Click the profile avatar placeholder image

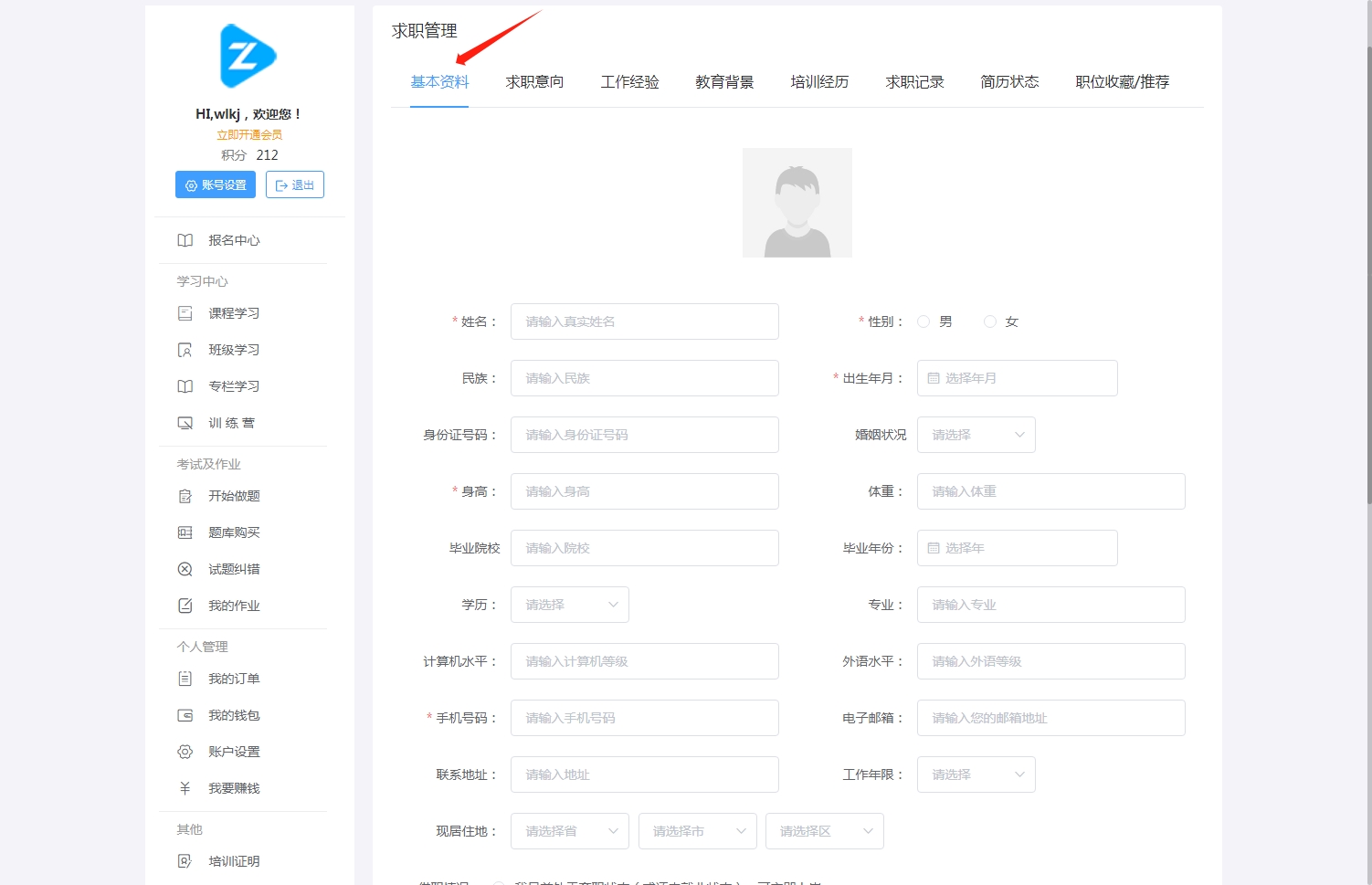pos(797,203)
